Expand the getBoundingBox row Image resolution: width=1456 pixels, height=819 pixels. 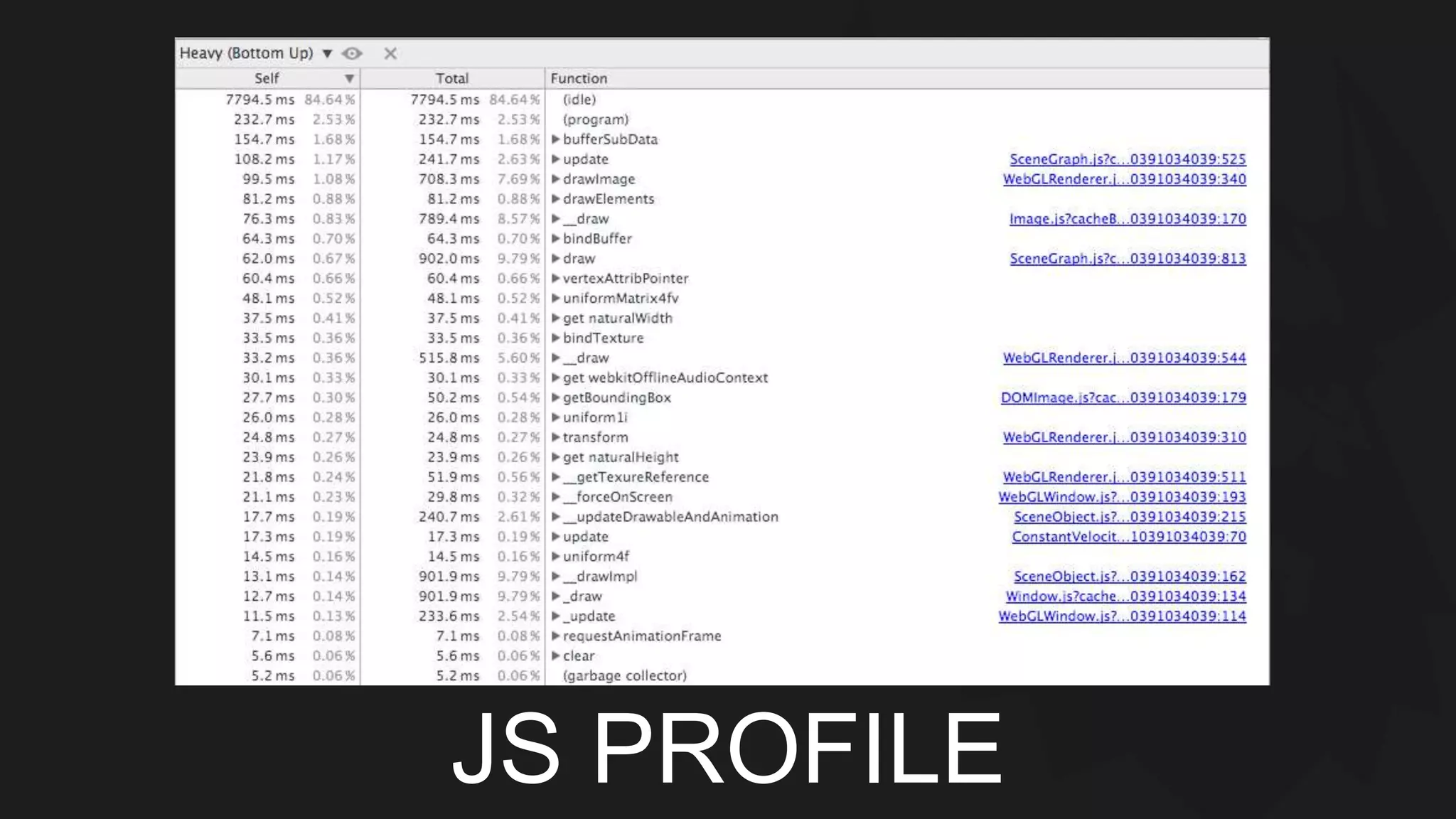556,398
